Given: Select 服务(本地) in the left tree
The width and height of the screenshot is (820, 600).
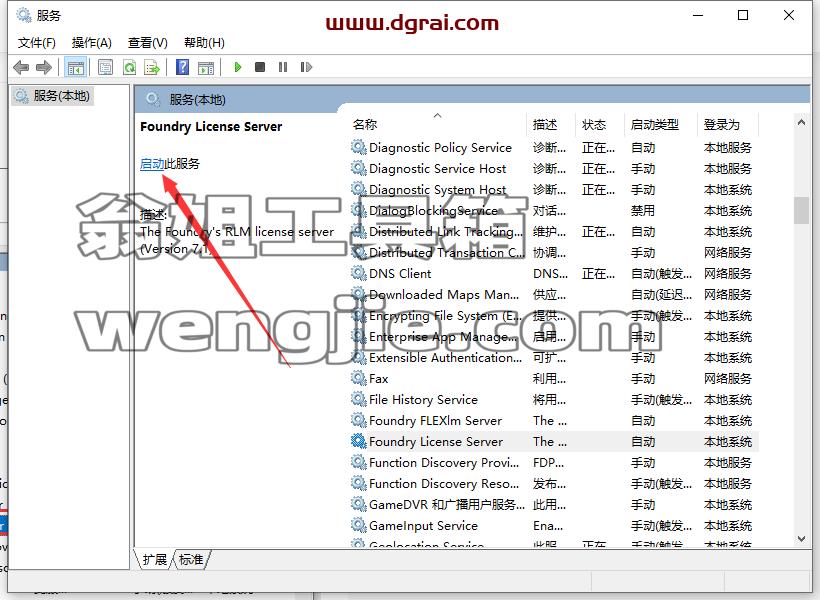Looking at the screenshot, I should tap(61, 96).
